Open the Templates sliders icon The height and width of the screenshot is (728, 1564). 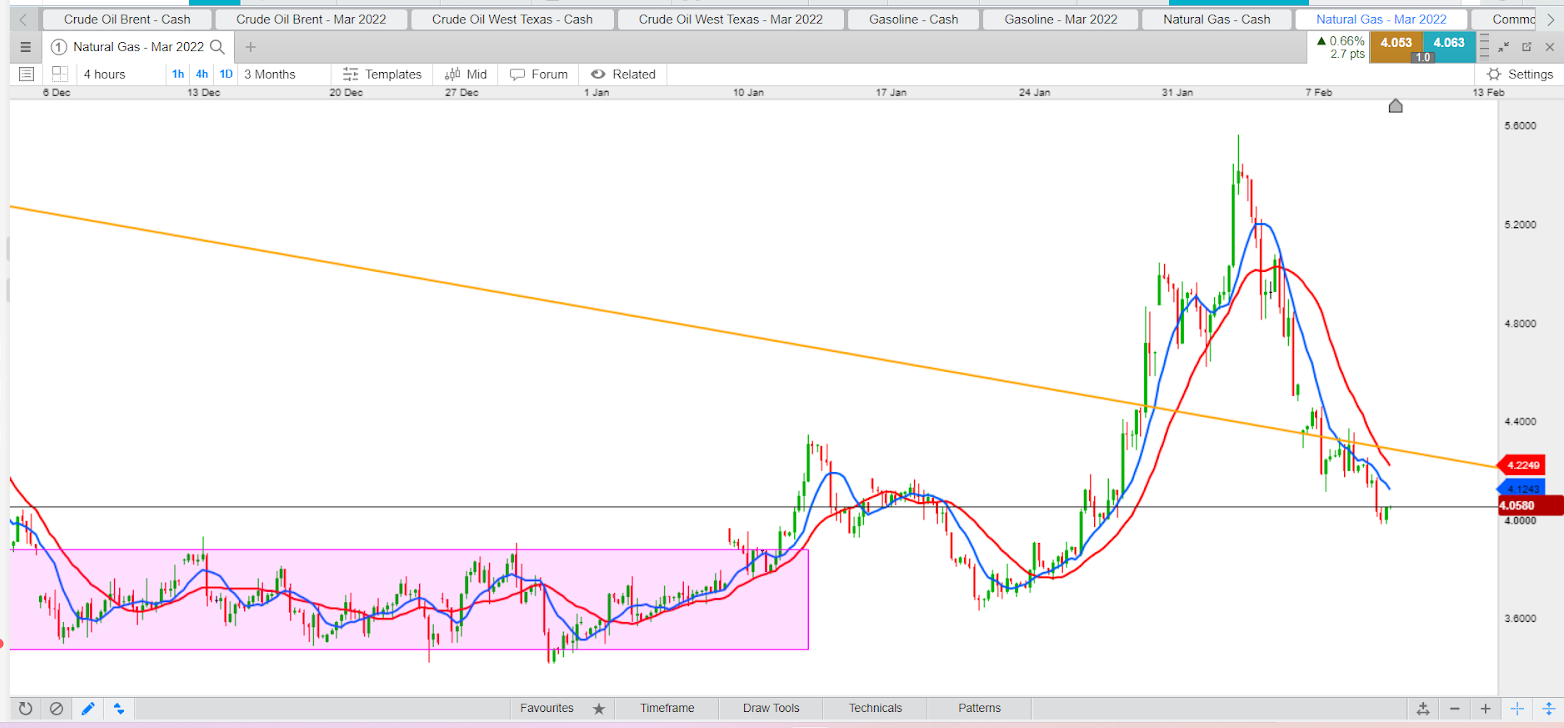pos(350,74)
